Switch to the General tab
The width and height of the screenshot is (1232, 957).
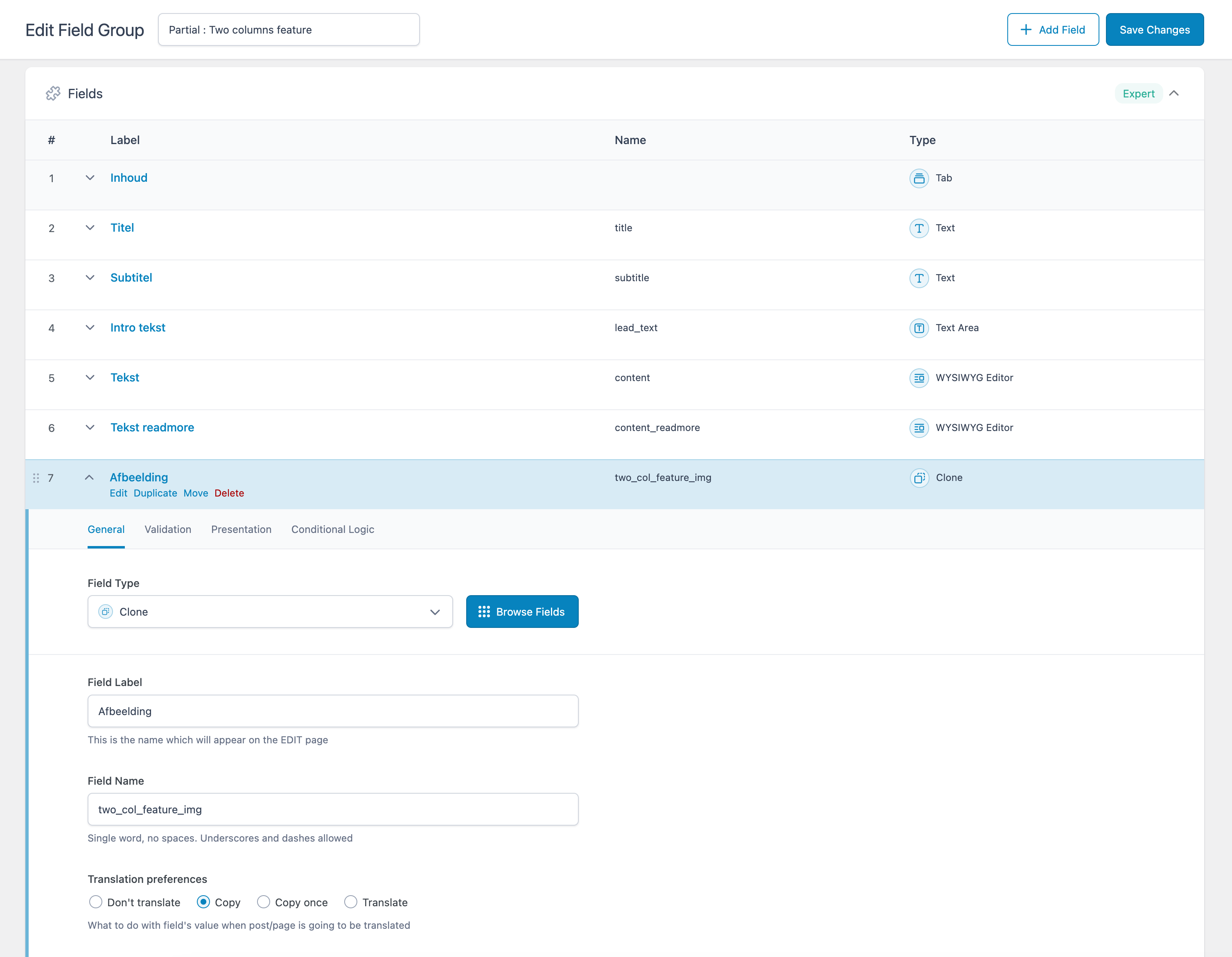point(106,529)
